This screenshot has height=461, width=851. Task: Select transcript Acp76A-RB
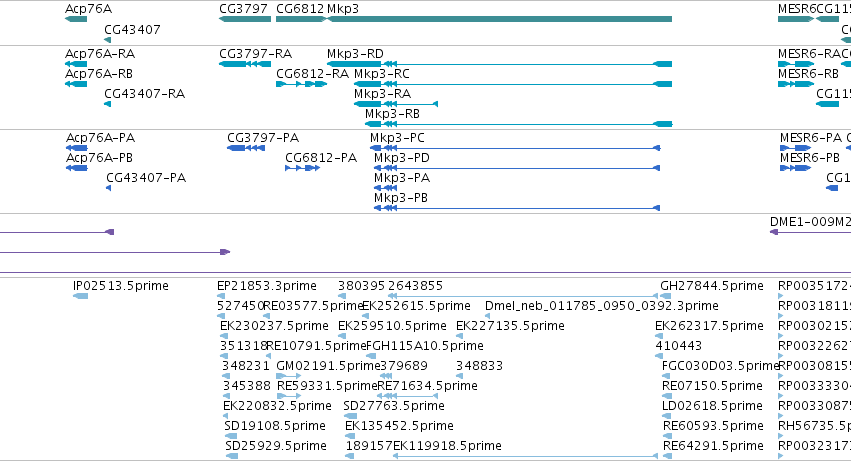(x=99, y=73)
